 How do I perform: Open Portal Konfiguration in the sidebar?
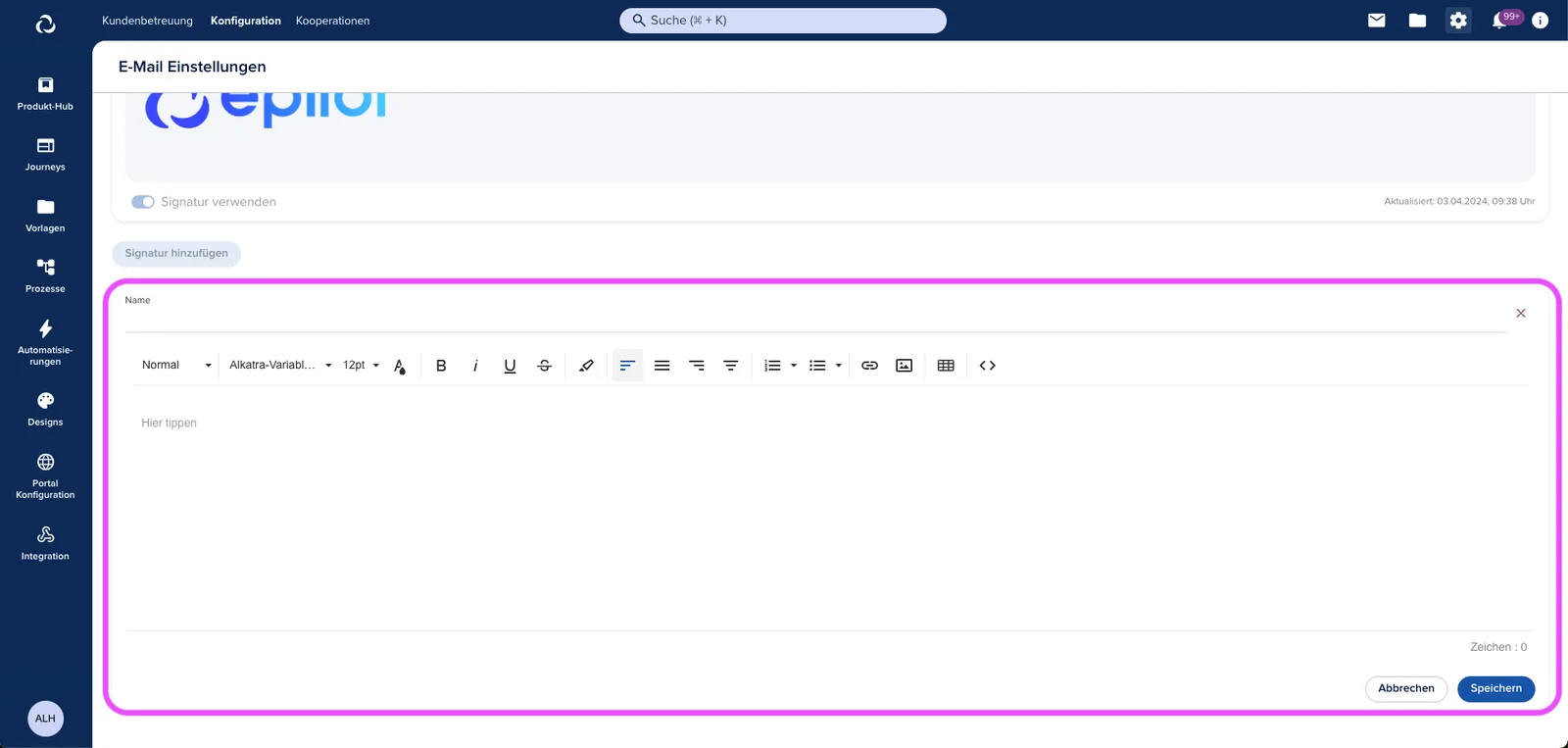click(x=45, y=476)
